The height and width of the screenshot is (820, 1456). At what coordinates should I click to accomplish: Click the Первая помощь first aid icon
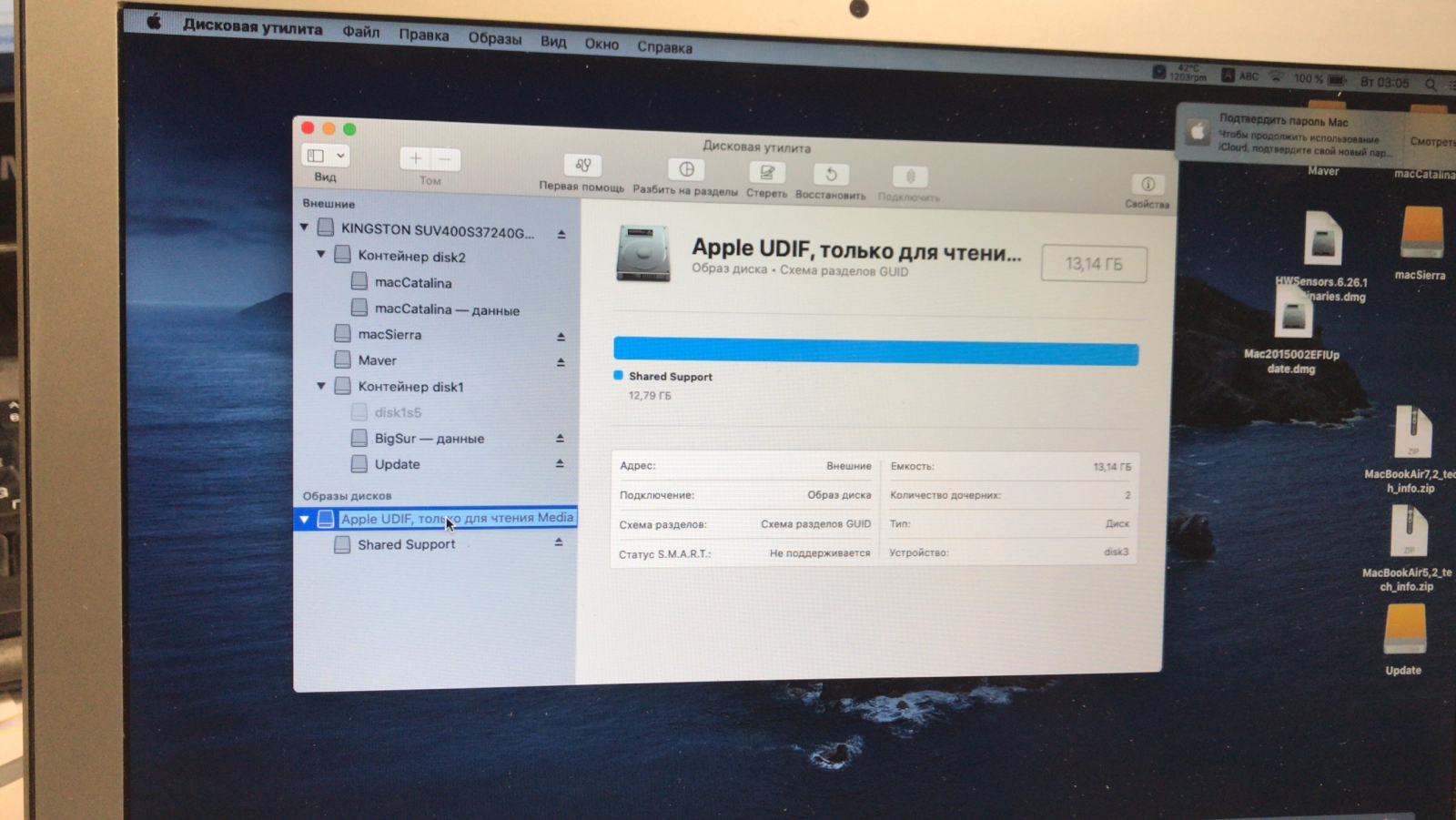[582, 165]
